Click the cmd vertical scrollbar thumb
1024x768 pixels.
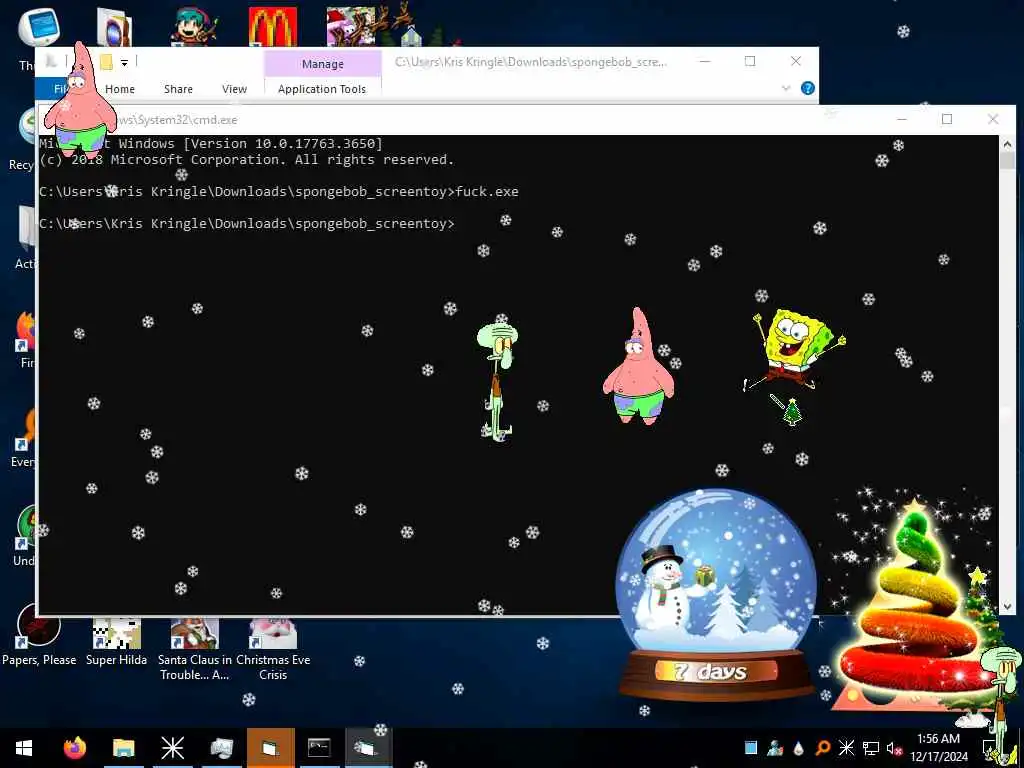coord(1007,161)
